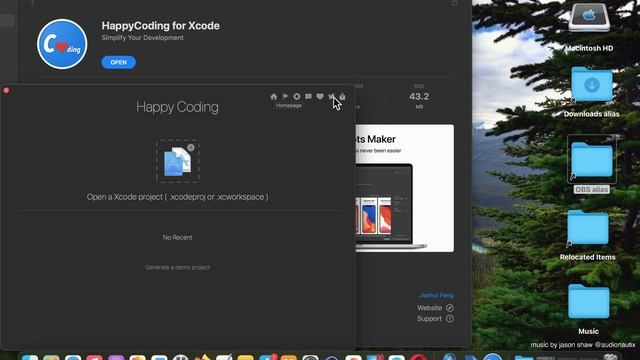Select OBS alias folder on desktop
The image size is (640, 360).
pyautogui.click(x=591, y=164)
